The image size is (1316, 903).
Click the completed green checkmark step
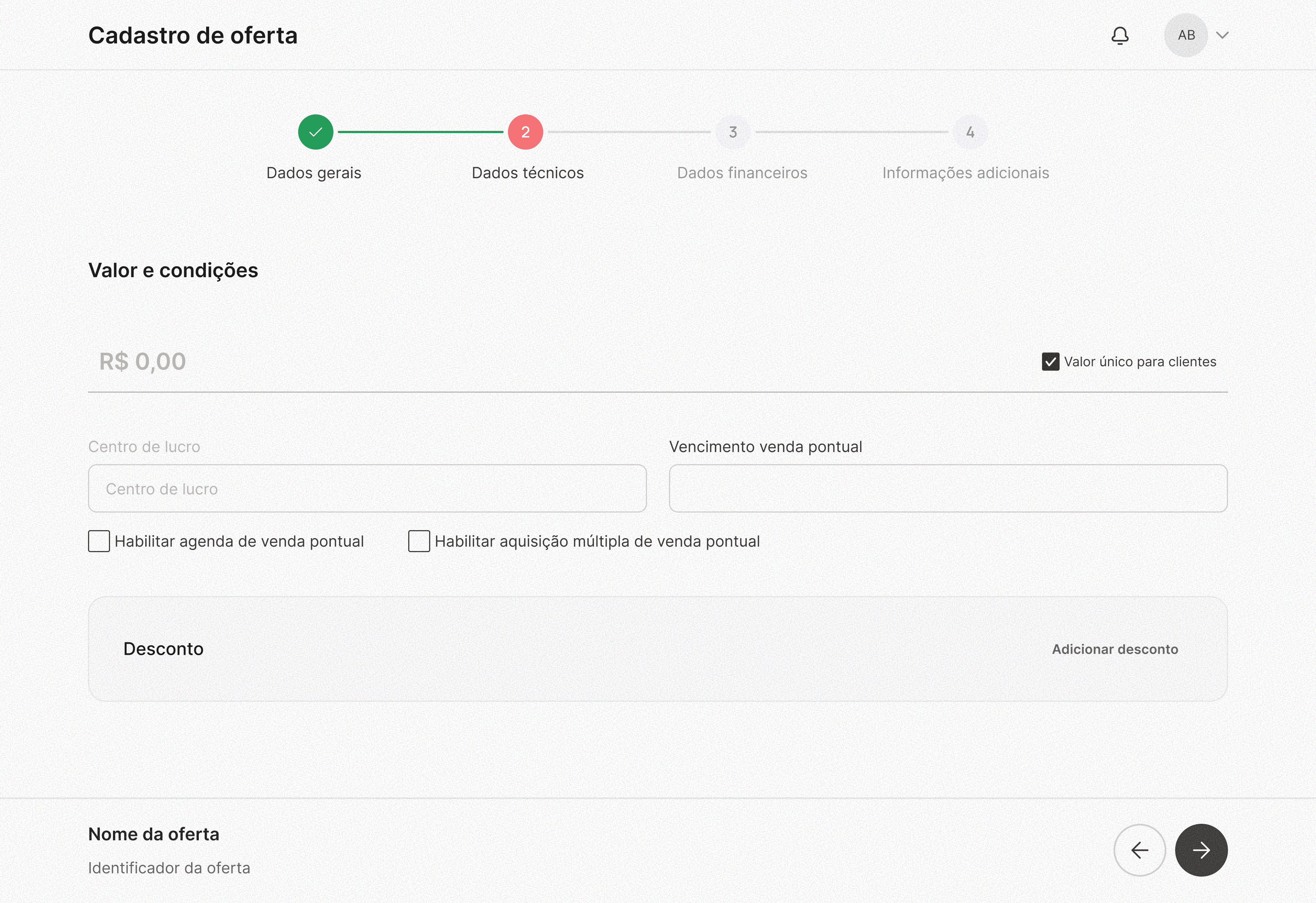(x=315, y=132)
